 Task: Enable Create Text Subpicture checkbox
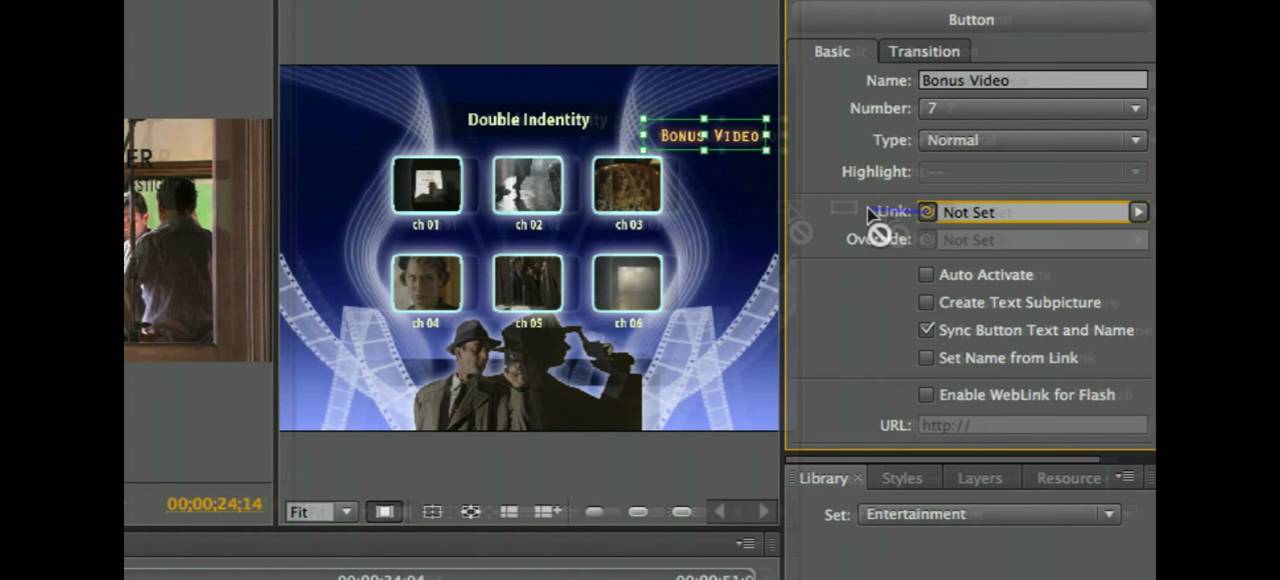point(926,302)
